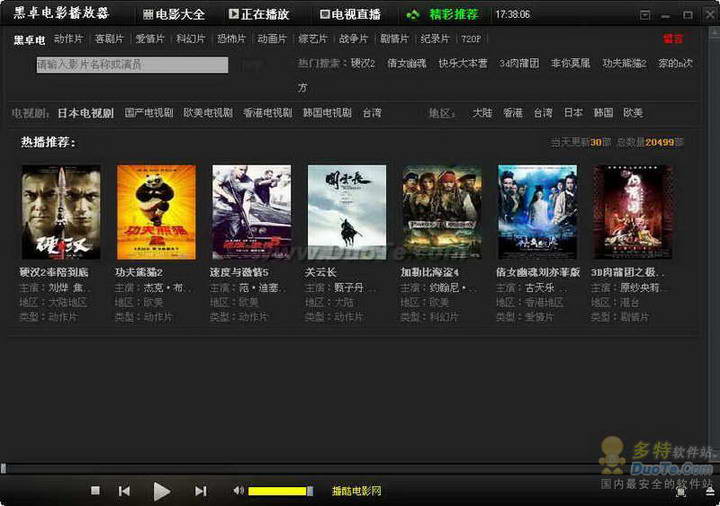720x506 pixels.
Task: Click the 关云长 movie title link
Action: coord(322,272)
